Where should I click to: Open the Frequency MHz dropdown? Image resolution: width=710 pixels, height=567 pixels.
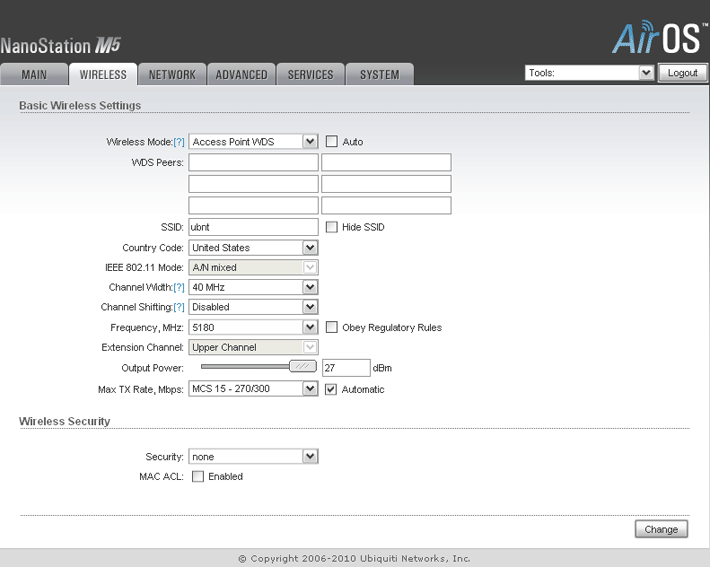pyautogui.click(x=253, y=327)
